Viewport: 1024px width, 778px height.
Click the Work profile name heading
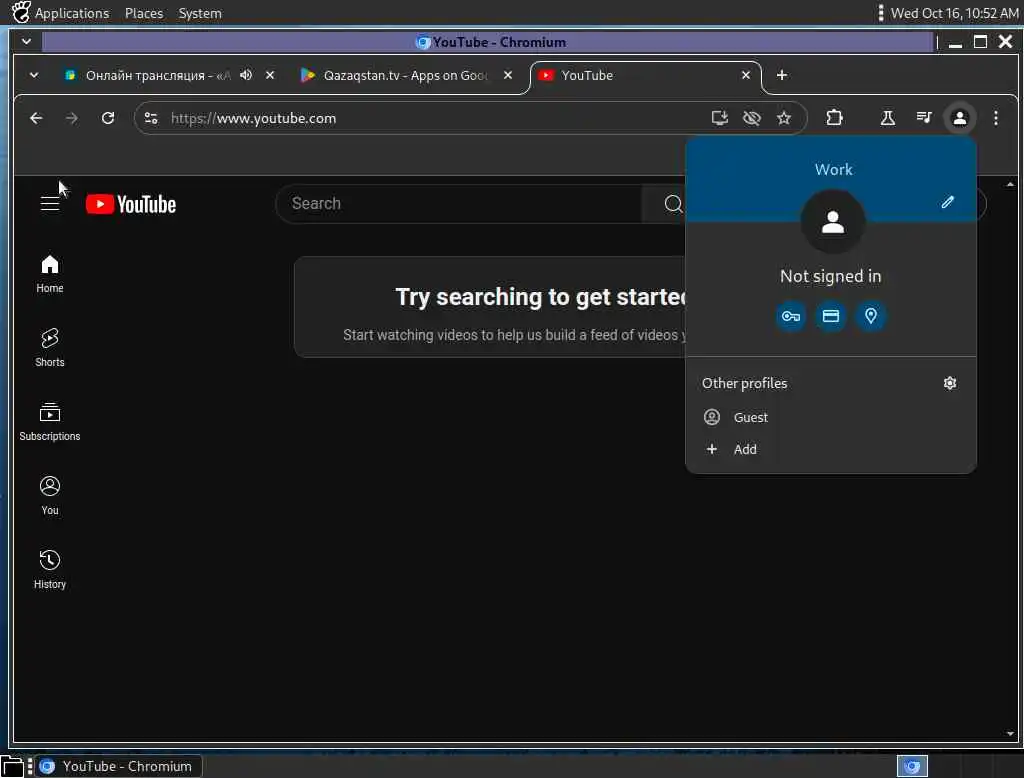click(x=833, y=170)
